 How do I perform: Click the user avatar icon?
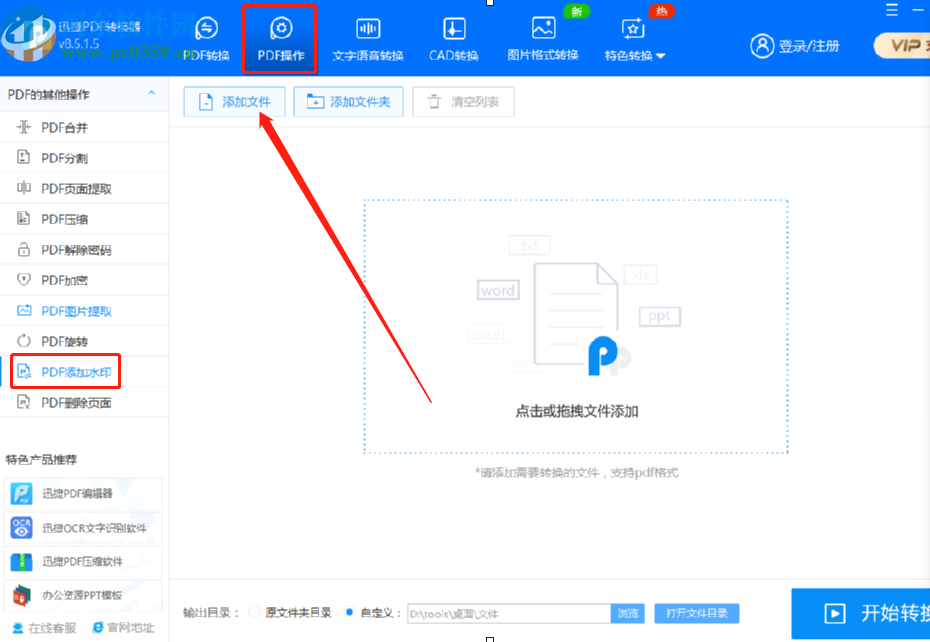(762, 46)
